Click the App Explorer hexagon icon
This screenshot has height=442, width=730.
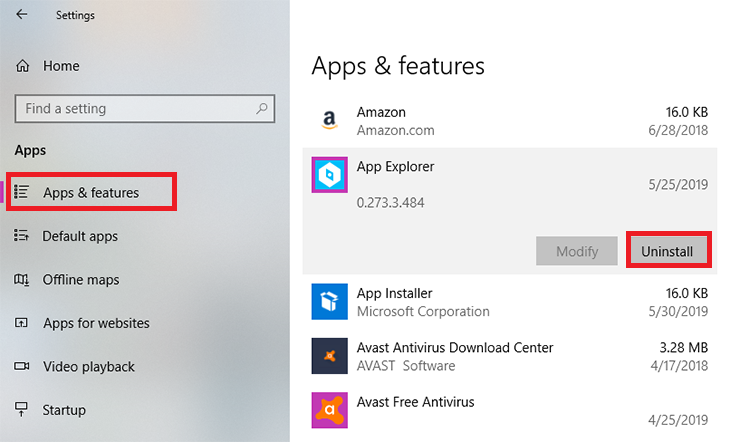pyautogui.click(x=329, y=174)
